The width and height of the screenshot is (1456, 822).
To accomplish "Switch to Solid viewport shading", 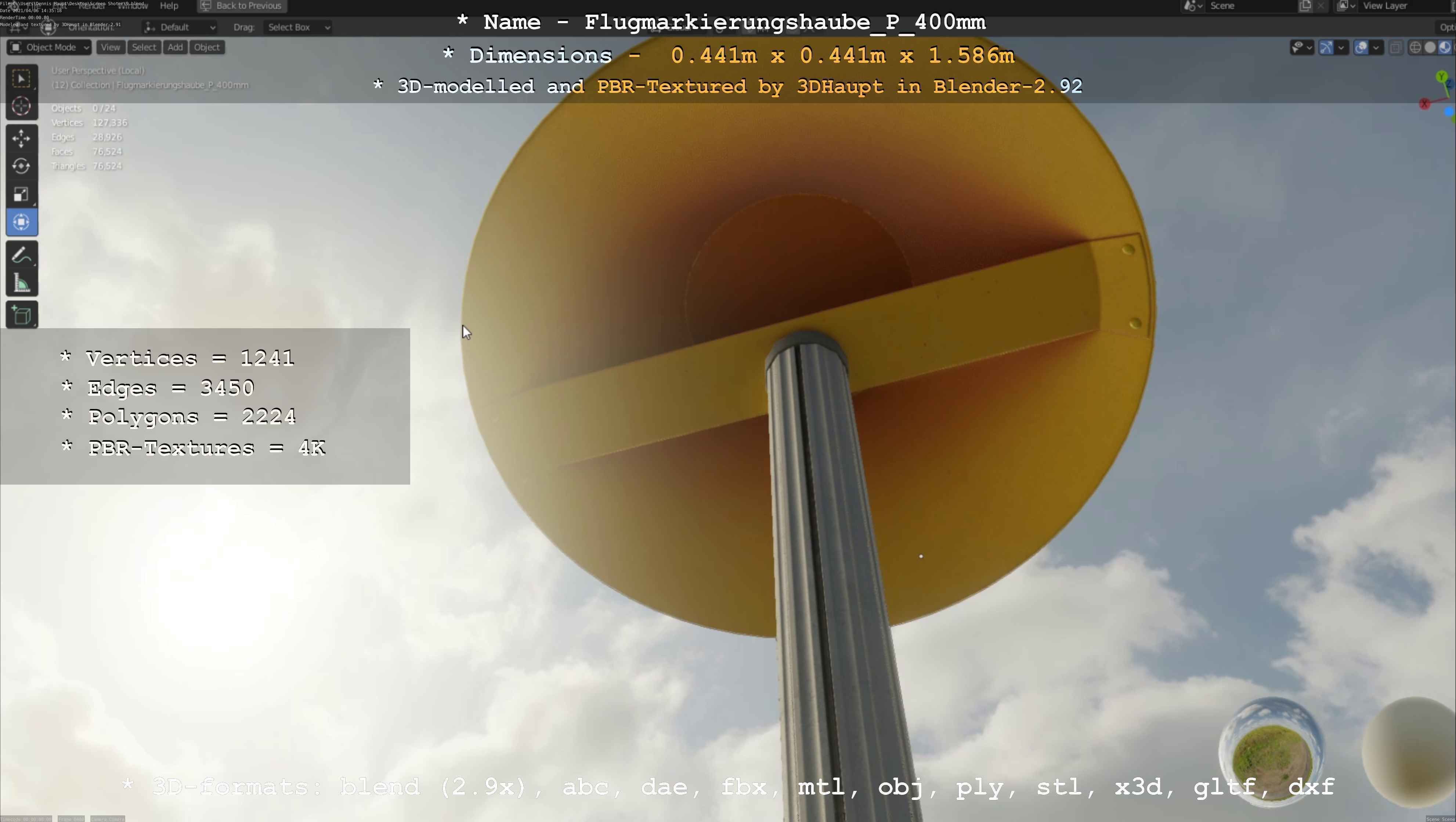I will point(1430,47).
